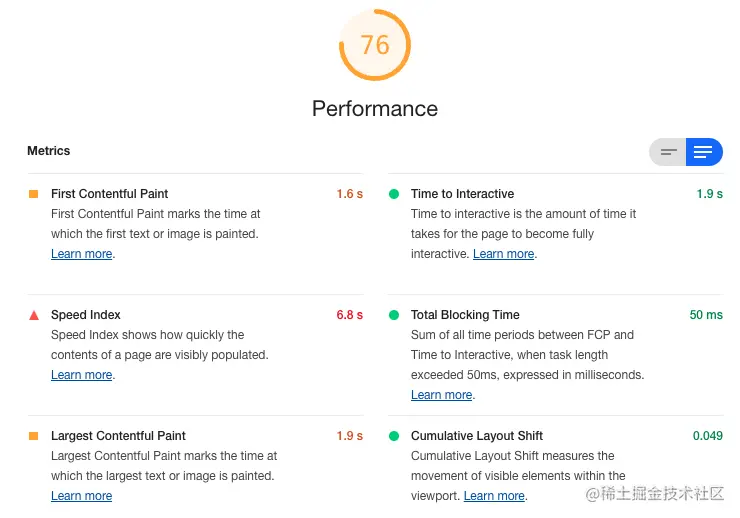Image resolution: width=740 pixels, height=518 pixels.
Task: Click the orange square icon beside Largest Contentful Paint
Action: point(33,436)
